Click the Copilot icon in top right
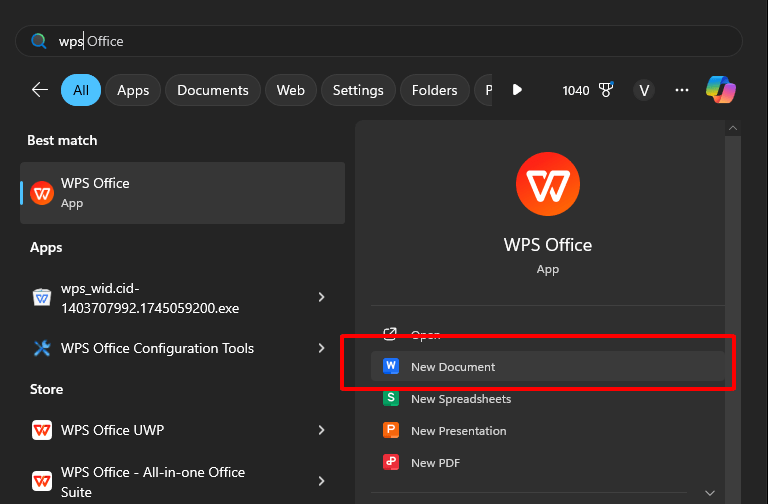768x504 pixels. point(721,90)
